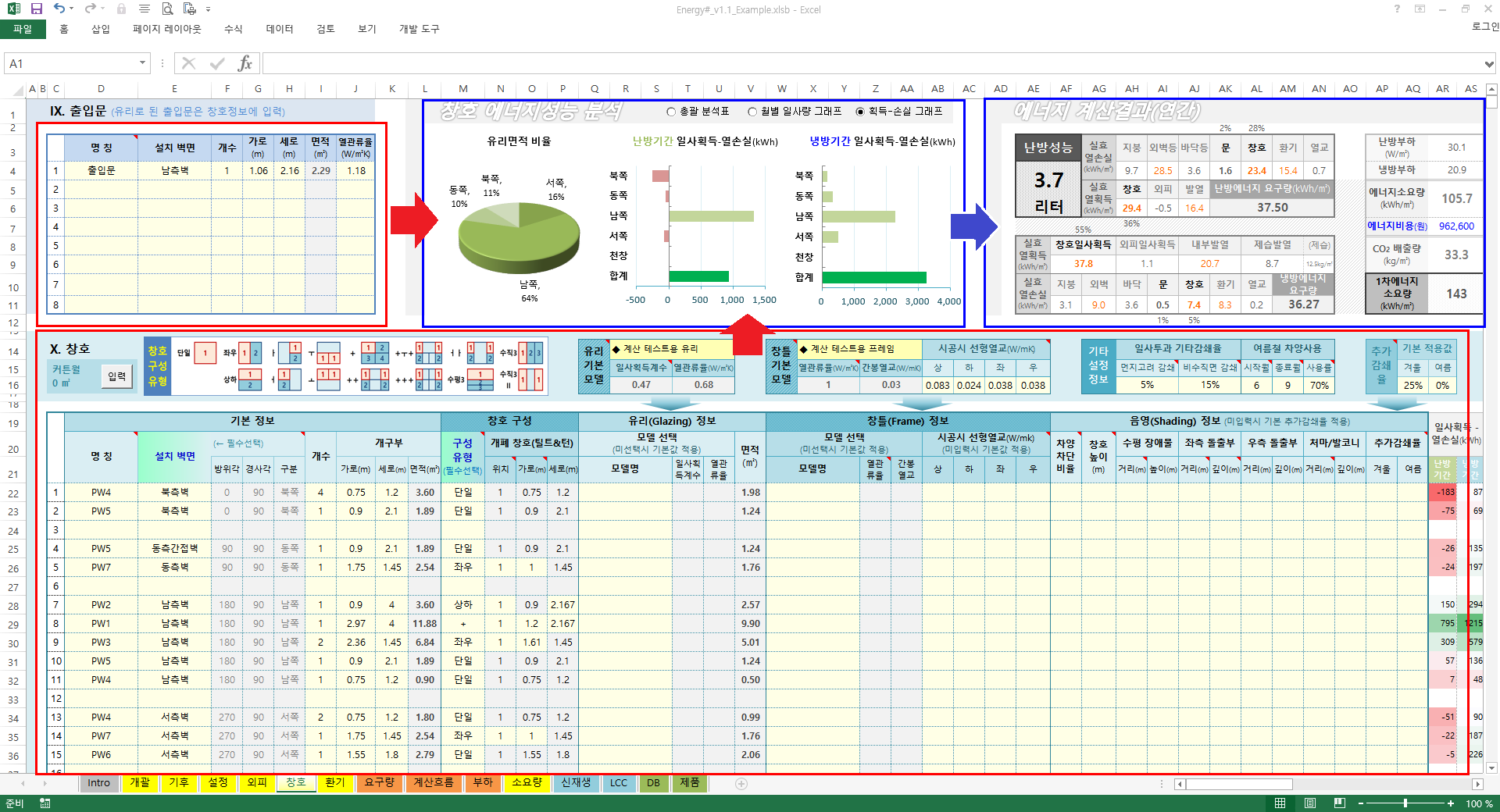
Task: Click the Save icon in quick access toolbar
Action: click(36, 9)
